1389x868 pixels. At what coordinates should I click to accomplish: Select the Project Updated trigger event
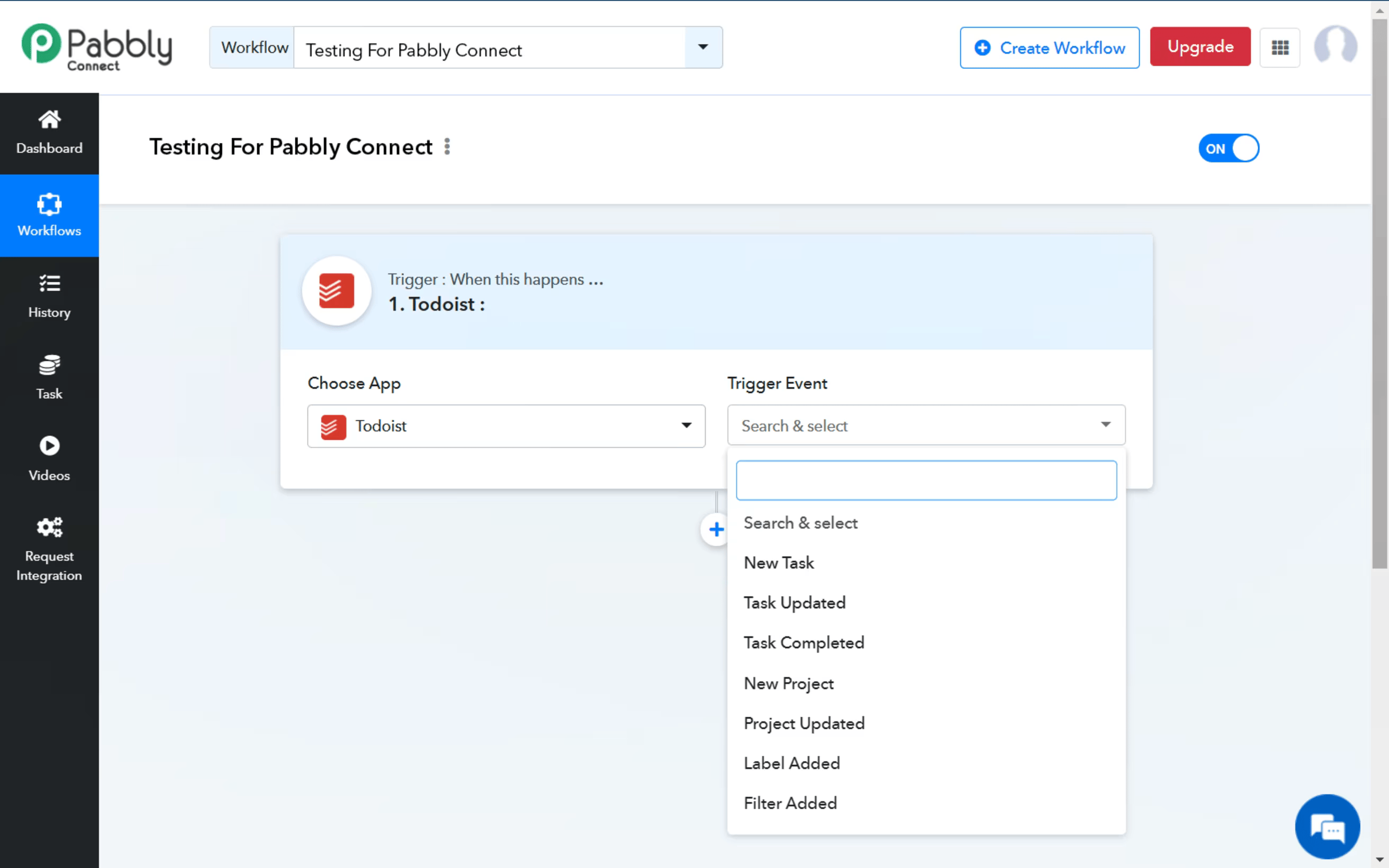pos(926,724)
